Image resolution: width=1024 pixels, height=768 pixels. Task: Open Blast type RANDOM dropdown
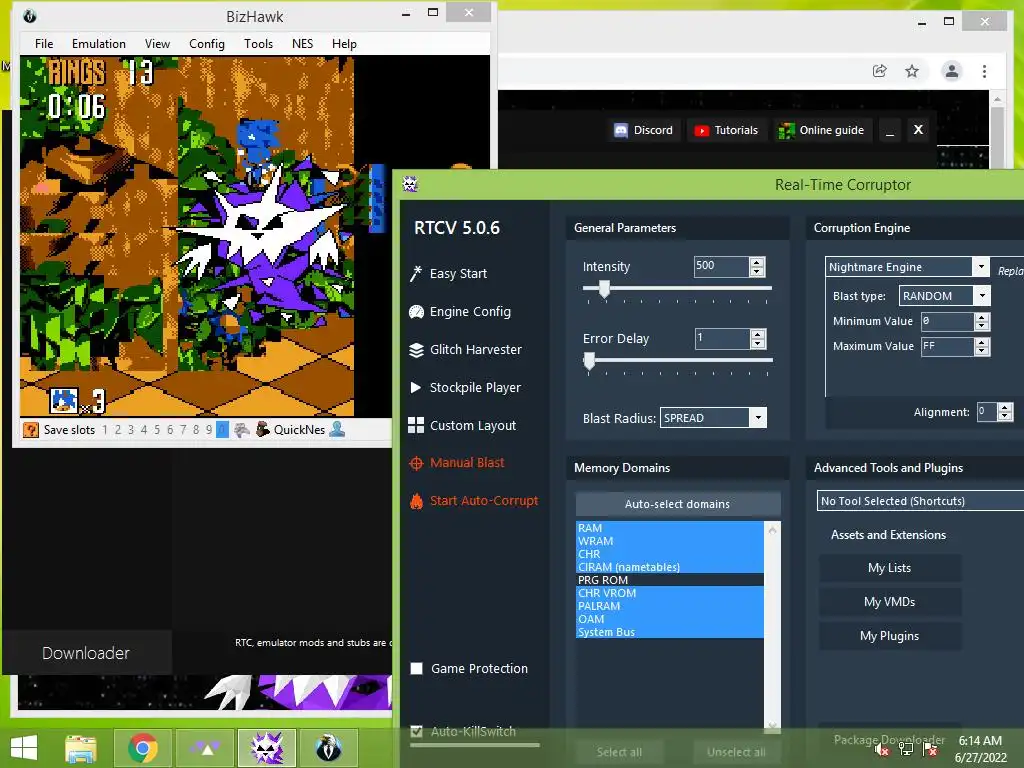pos(982,296)
